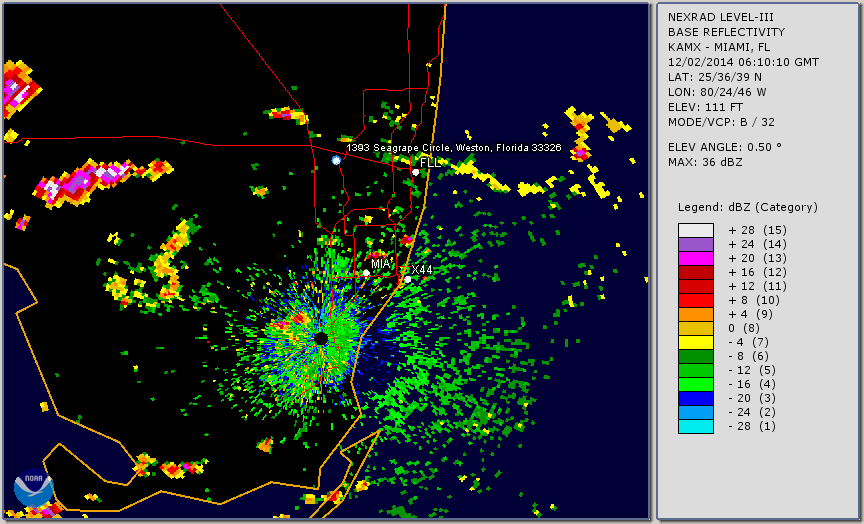
Task: Select the X44 marker dot
Action: pyautogui.click(x=408, y=279)
